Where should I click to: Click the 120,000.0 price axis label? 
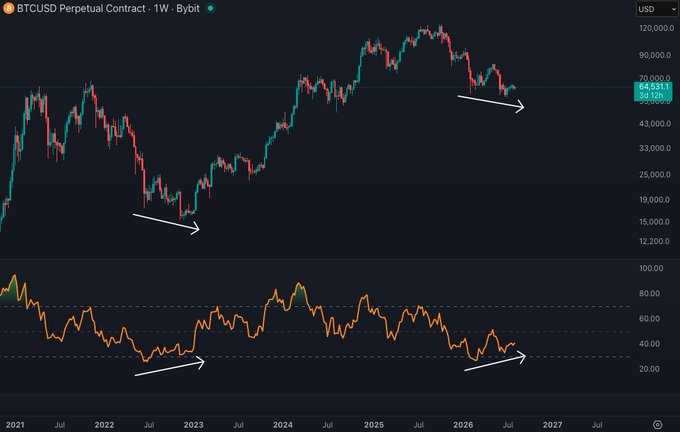click(x=657, y=28)
